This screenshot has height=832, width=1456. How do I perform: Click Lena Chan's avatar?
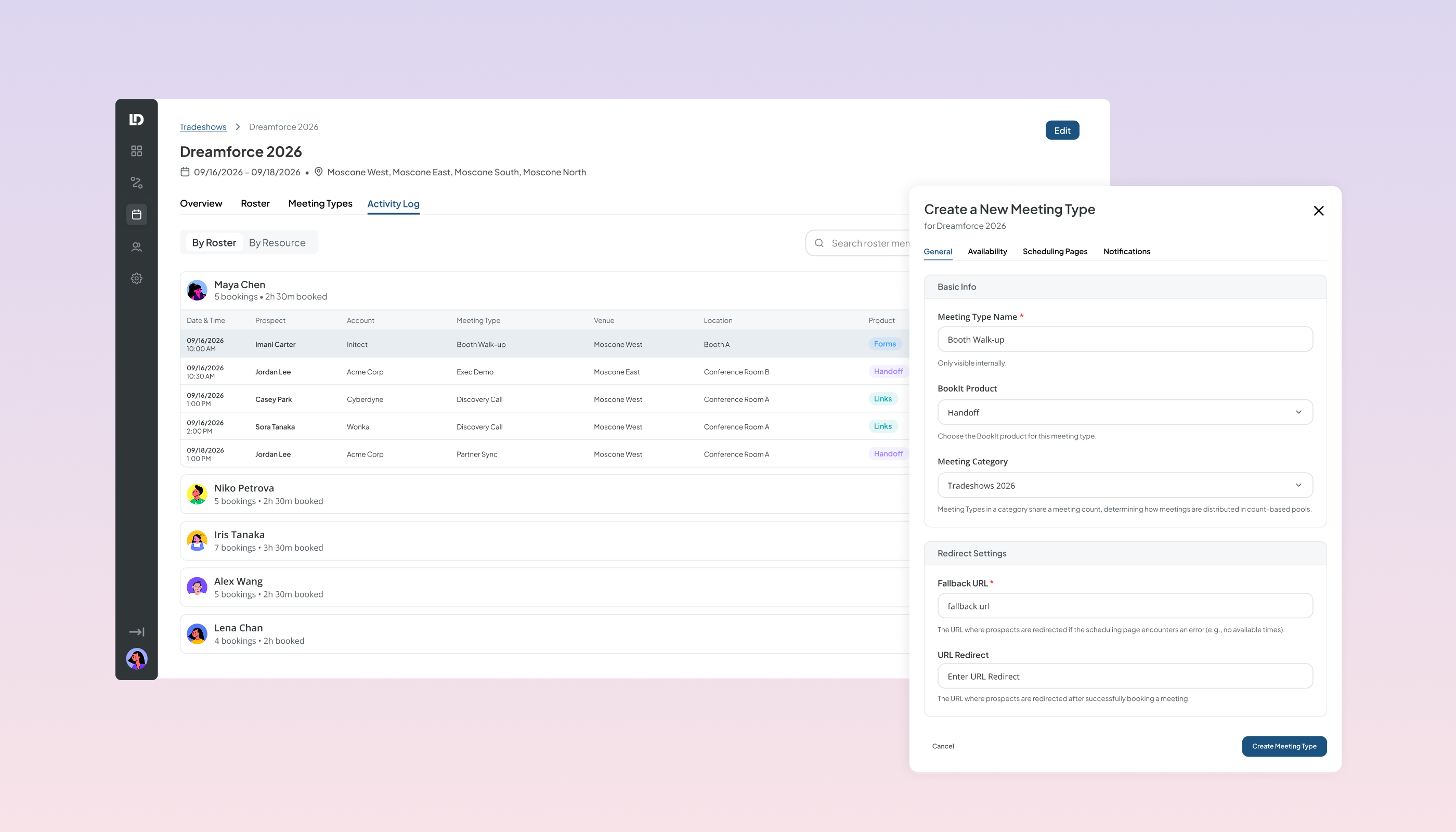pos(197,634)
